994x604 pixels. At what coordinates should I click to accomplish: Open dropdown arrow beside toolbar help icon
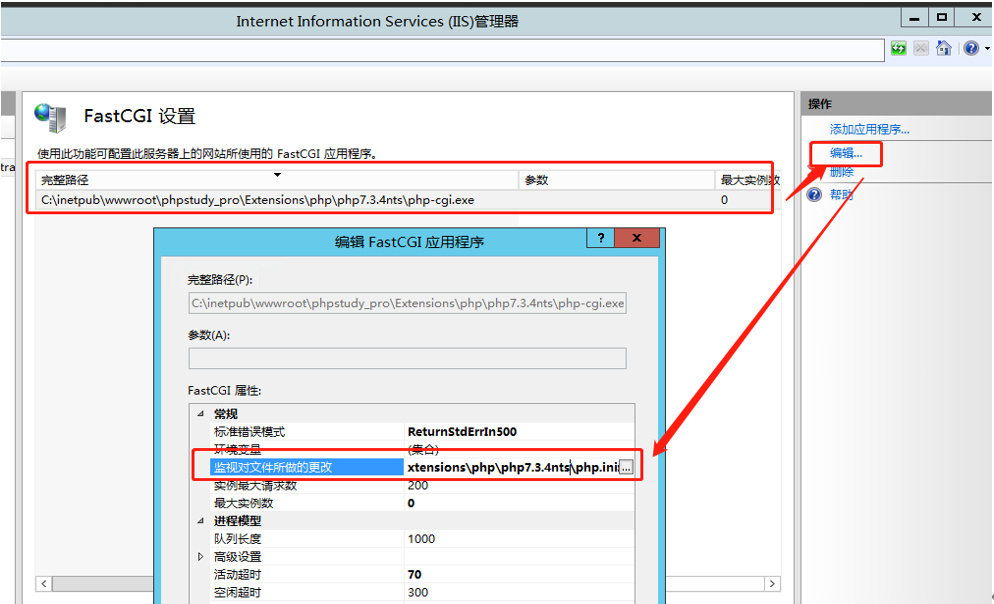(x=987, y=49)
